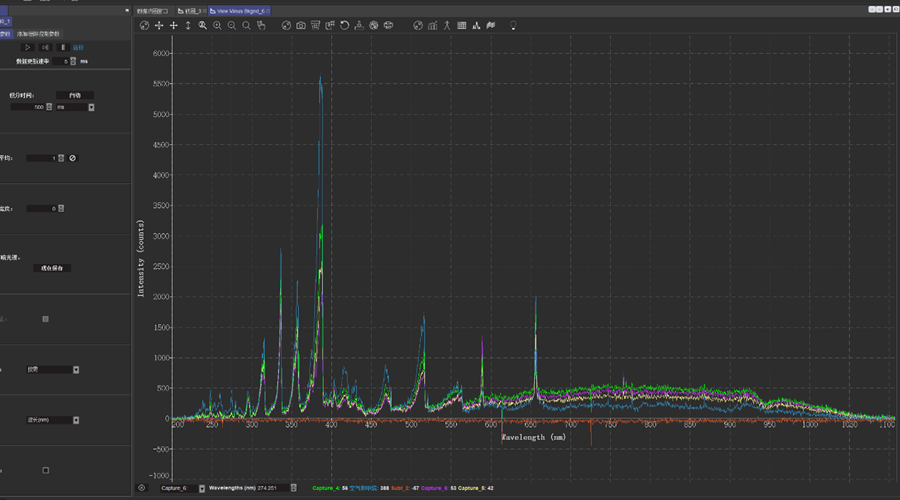The width and height of the screenshot is (900, 500).
Task: Open the data table grid icon
Action: (461, 25)
